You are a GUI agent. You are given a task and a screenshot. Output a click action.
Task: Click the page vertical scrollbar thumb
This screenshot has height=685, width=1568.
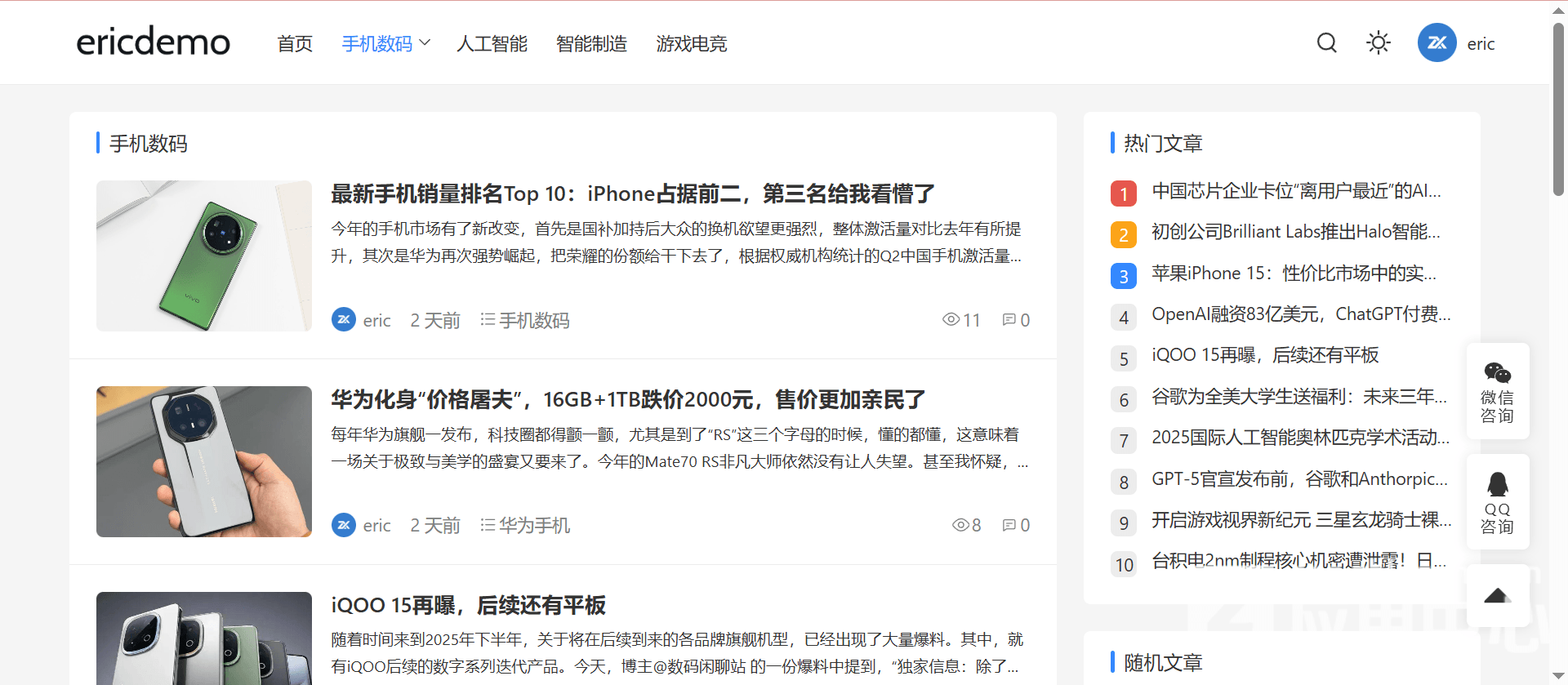pyautogui.click(x=1558, y=108)
